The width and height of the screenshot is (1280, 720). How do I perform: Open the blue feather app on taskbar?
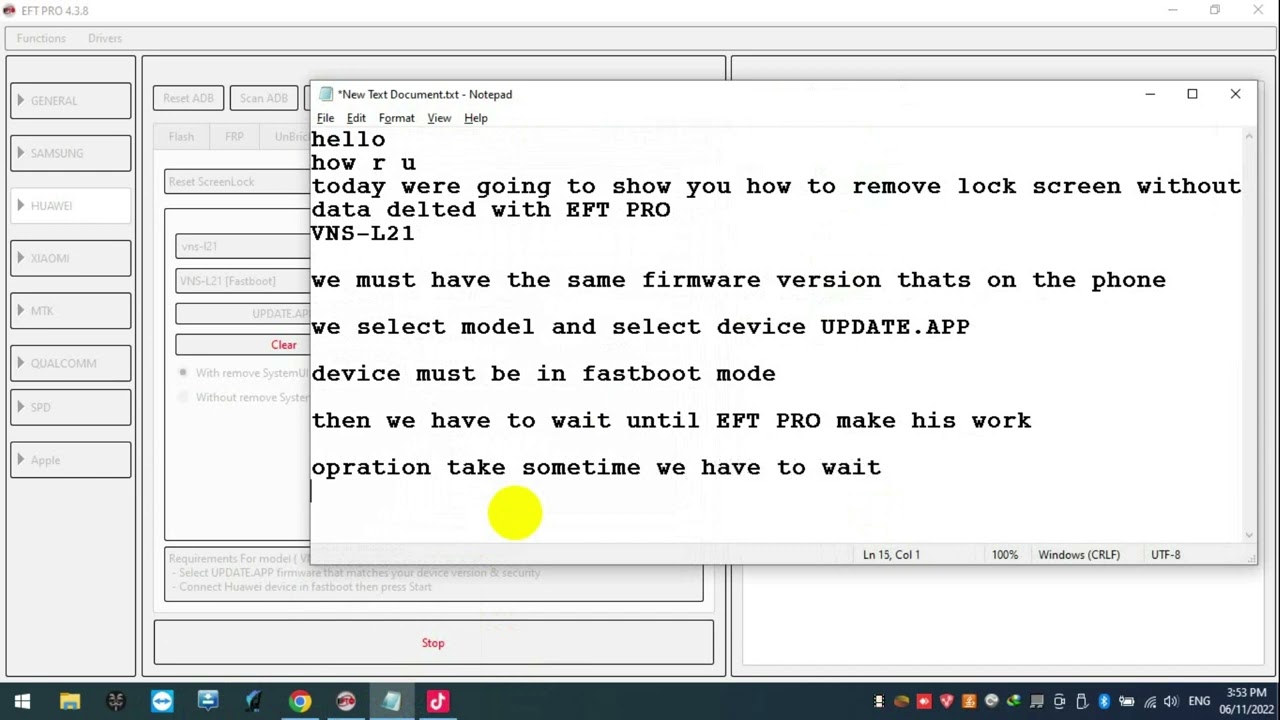click(x=254, y=701)
